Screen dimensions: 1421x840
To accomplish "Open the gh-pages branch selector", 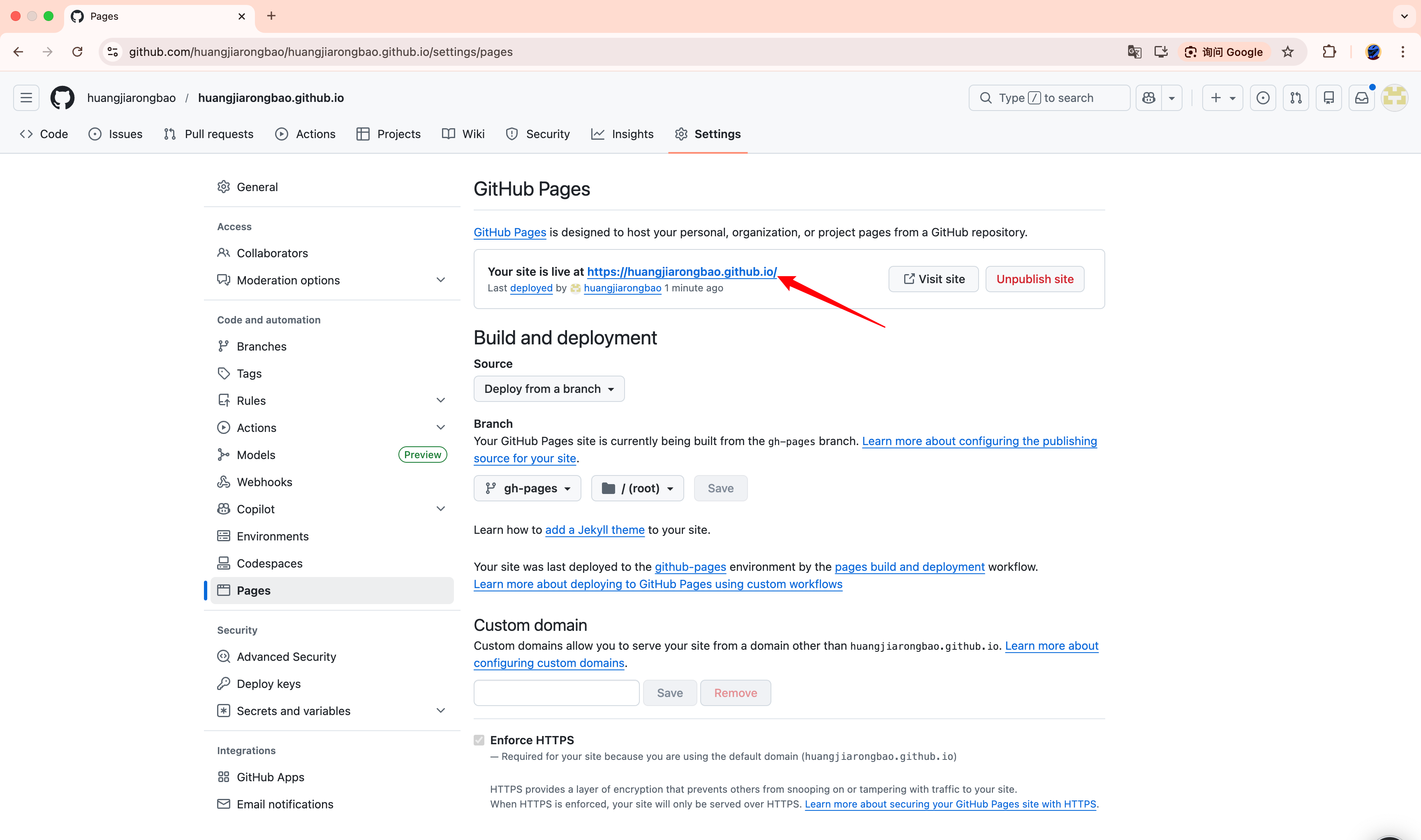I will click(527, 489).
